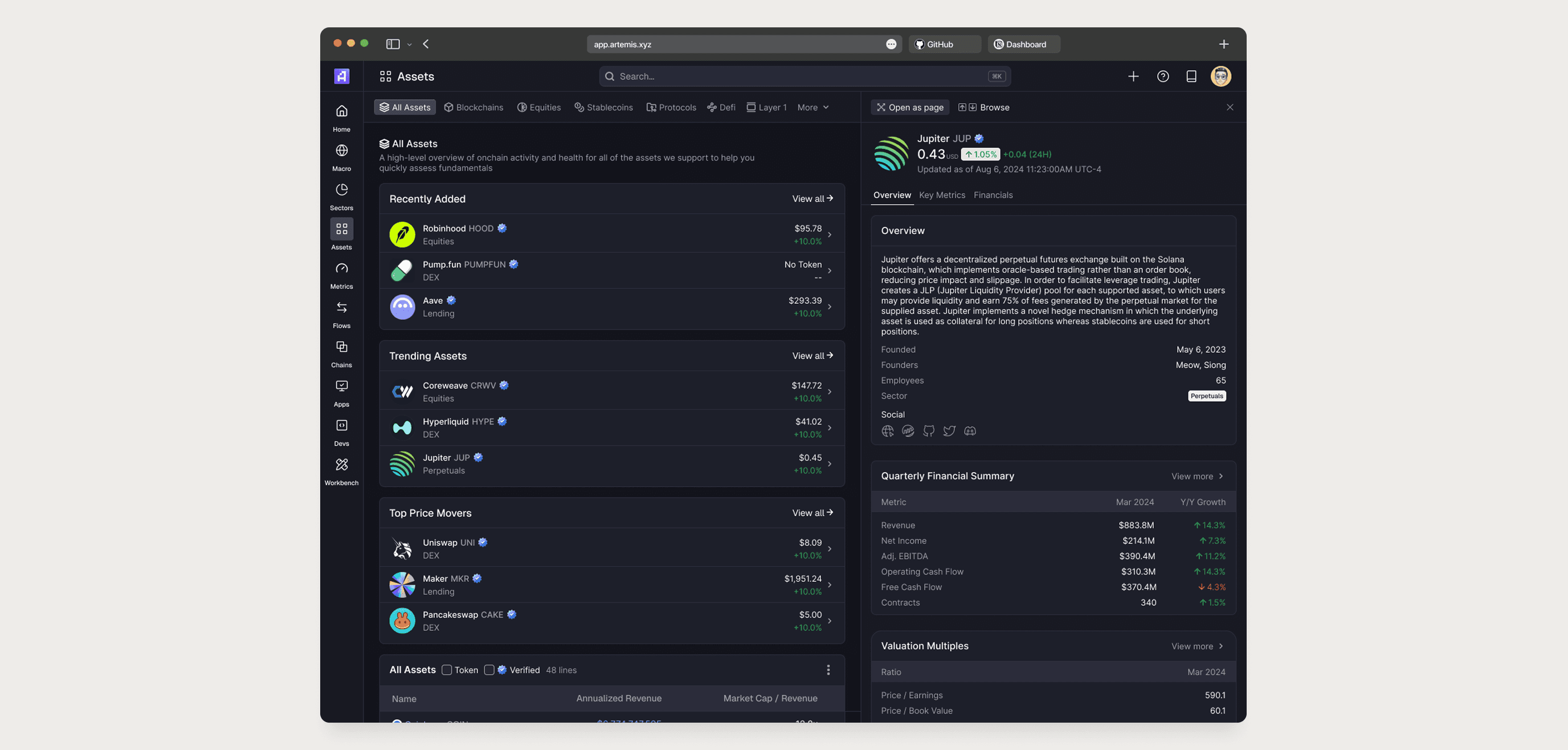This screenshot has height=750, width=1568.
Task: Click View all for Trending Assets
Action: [x=812, y=356]
